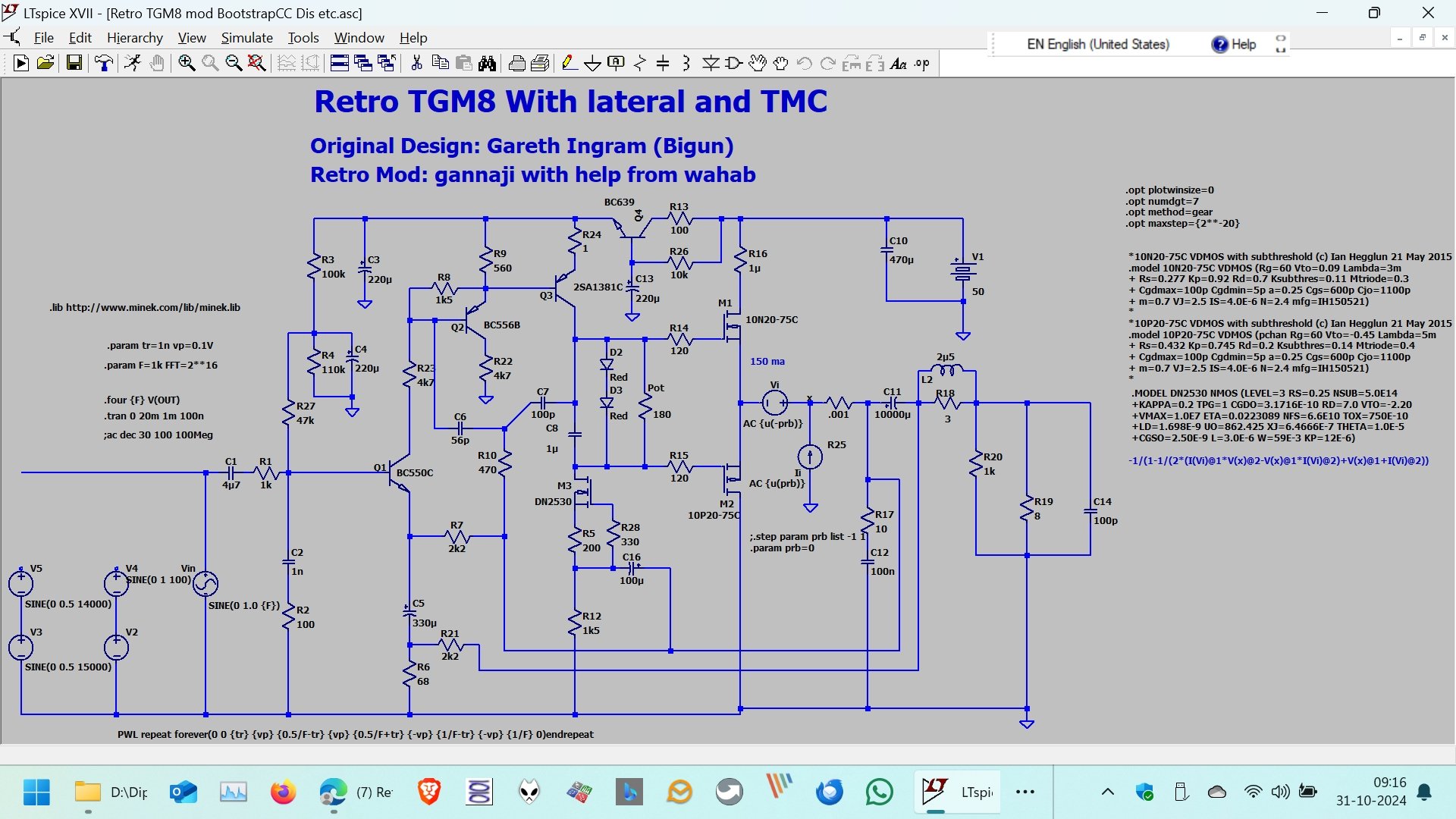Create a new schematic from the toolbar
The height and width of the screenshot is (819, 1456).
(21, 64)
